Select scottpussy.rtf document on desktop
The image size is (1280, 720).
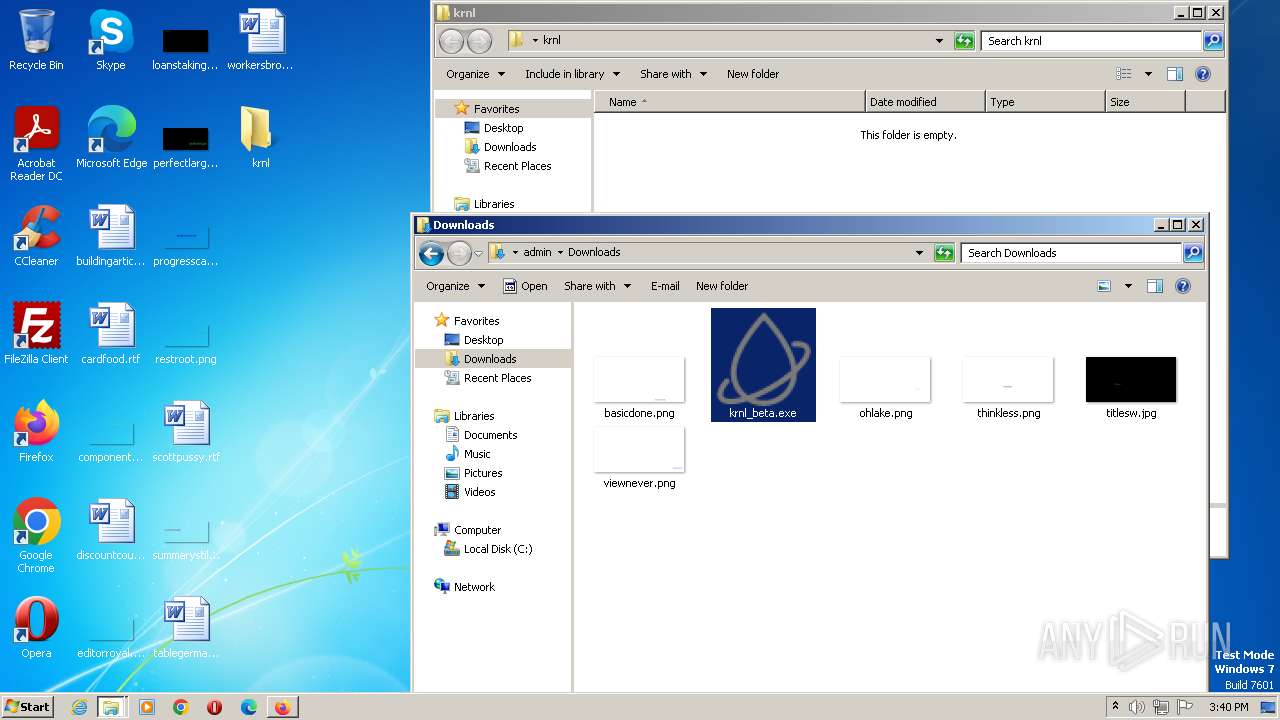pyautogui.click(x=186, y=432)
